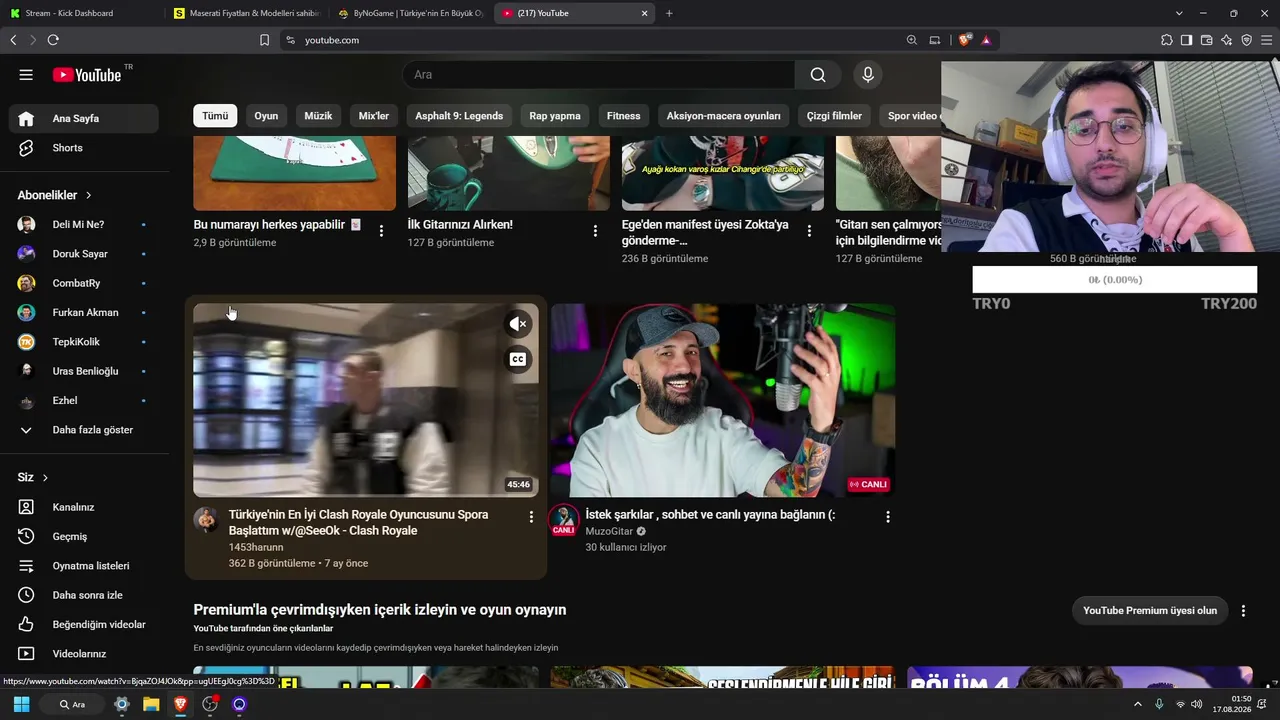
Task: Expand the Abonelikler subscriptions section
Action: tap(54, 195)
